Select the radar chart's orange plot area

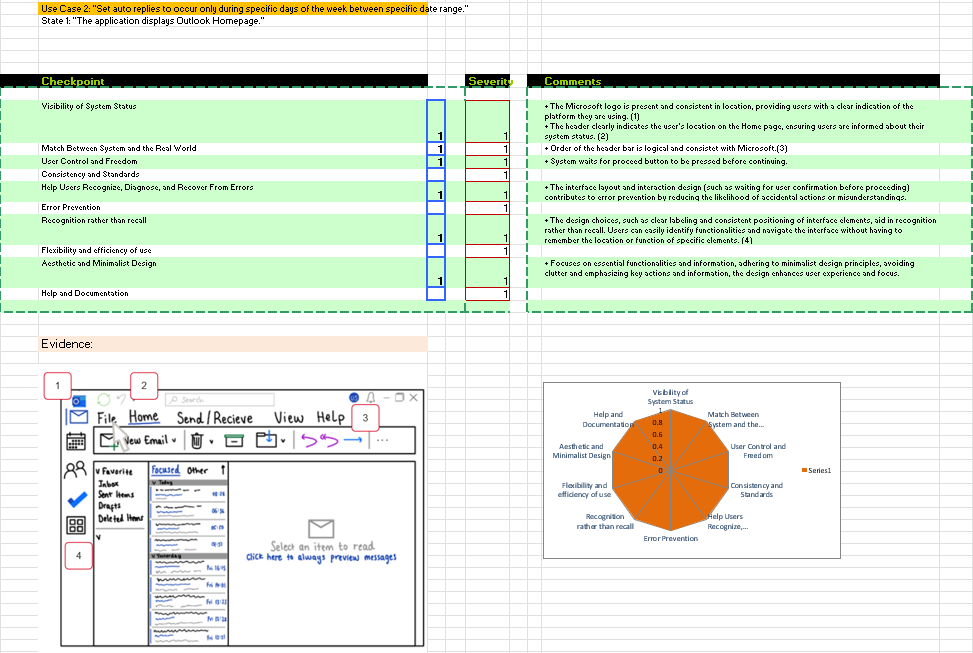tap(671, 471)
